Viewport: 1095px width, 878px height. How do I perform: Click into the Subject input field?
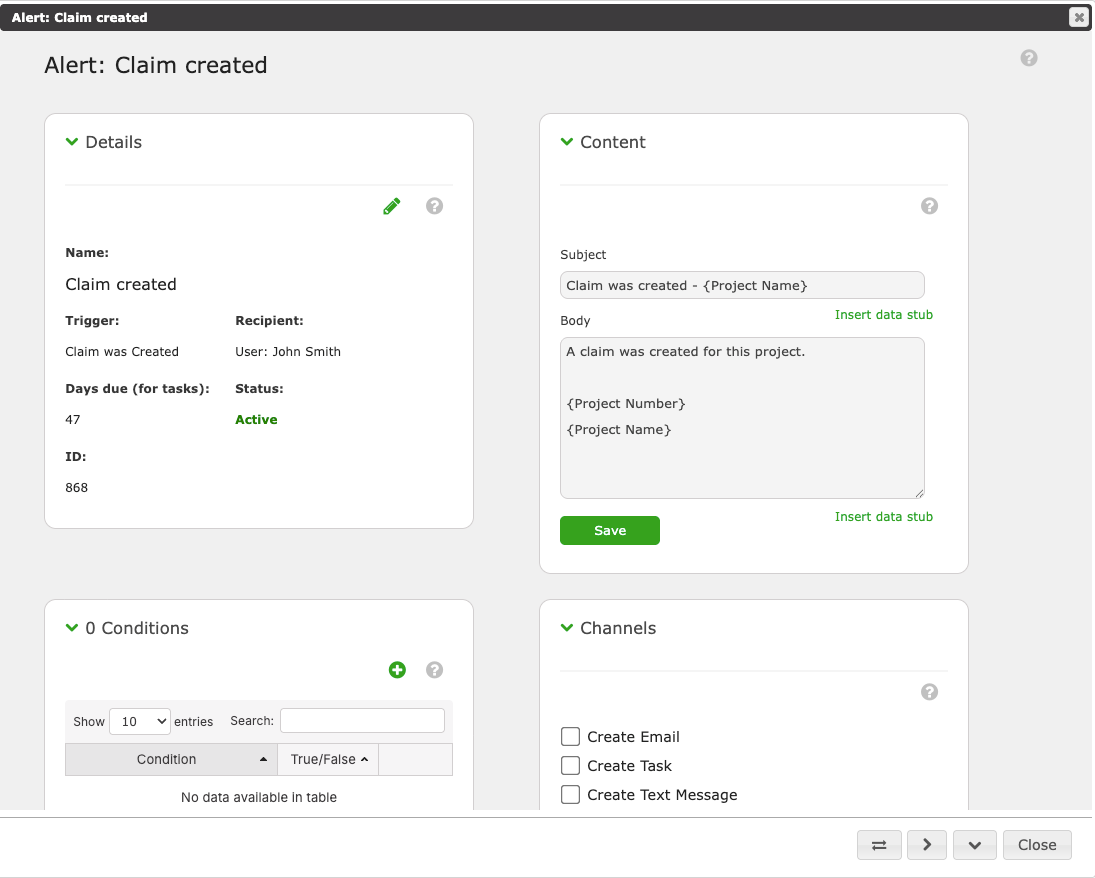742,285
